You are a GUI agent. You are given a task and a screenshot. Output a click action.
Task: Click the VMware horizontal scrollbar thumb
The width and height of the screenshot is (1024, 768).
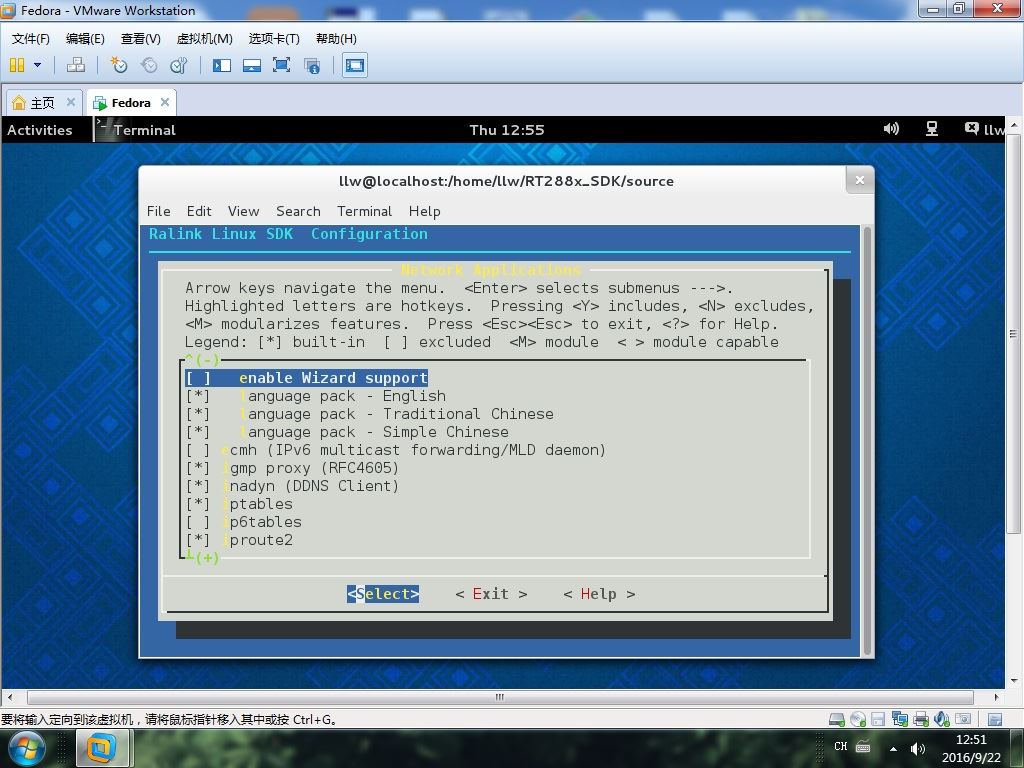coord(500,697)
